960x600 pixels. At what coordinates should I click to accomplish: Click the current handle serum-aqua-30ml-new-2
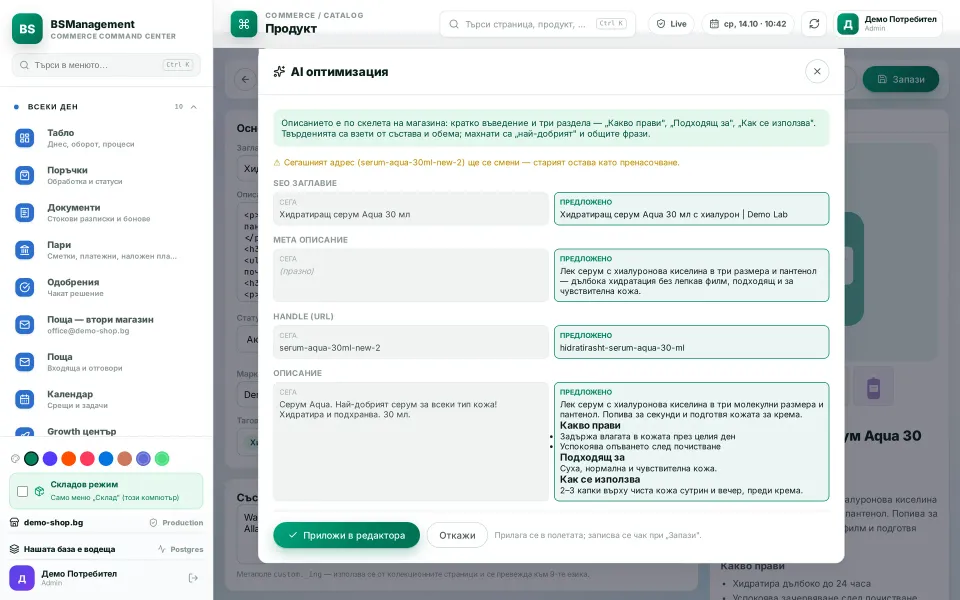coord(411,342)
